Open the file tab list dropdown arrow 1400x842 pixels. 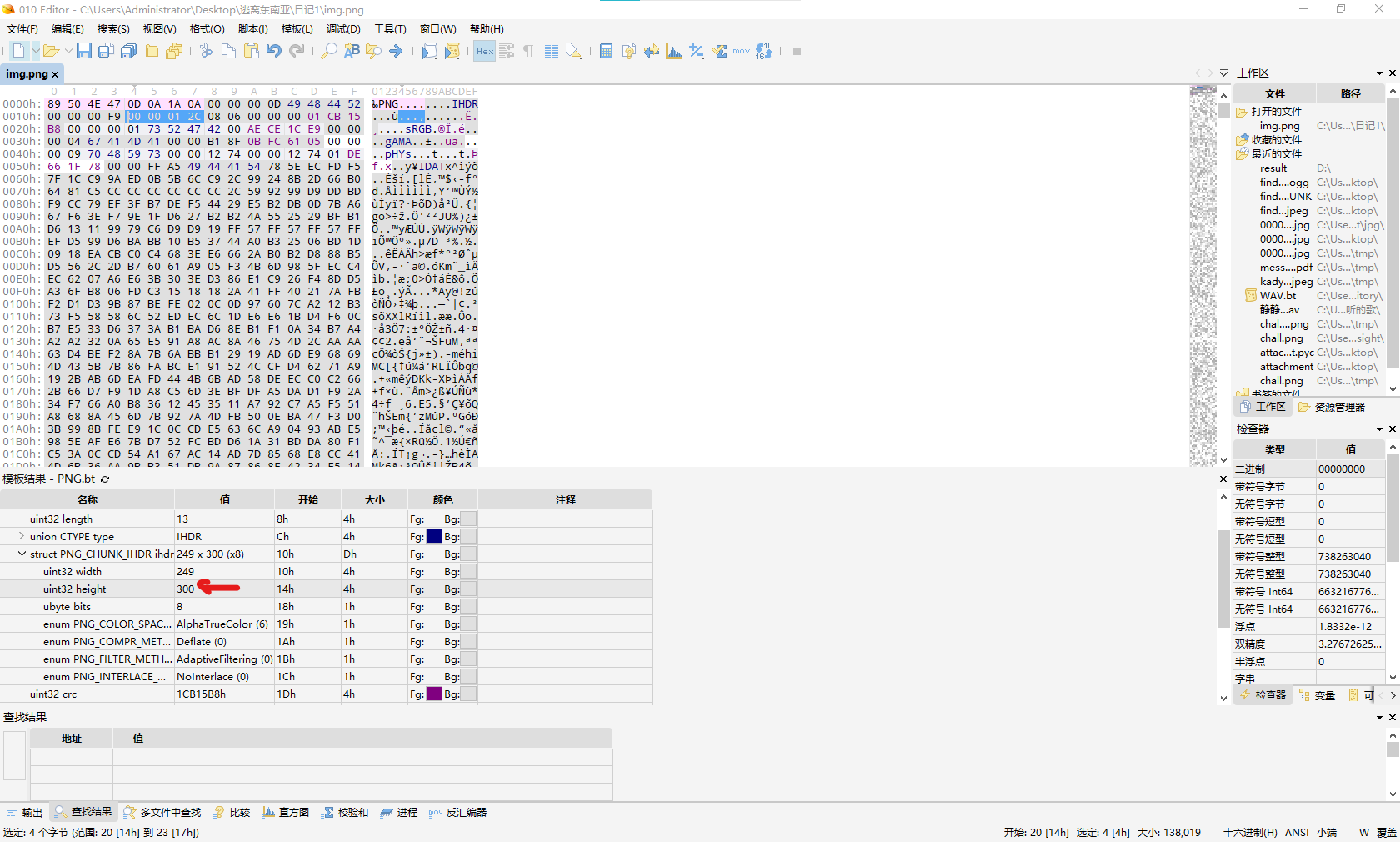click(x=1223, y=73)
